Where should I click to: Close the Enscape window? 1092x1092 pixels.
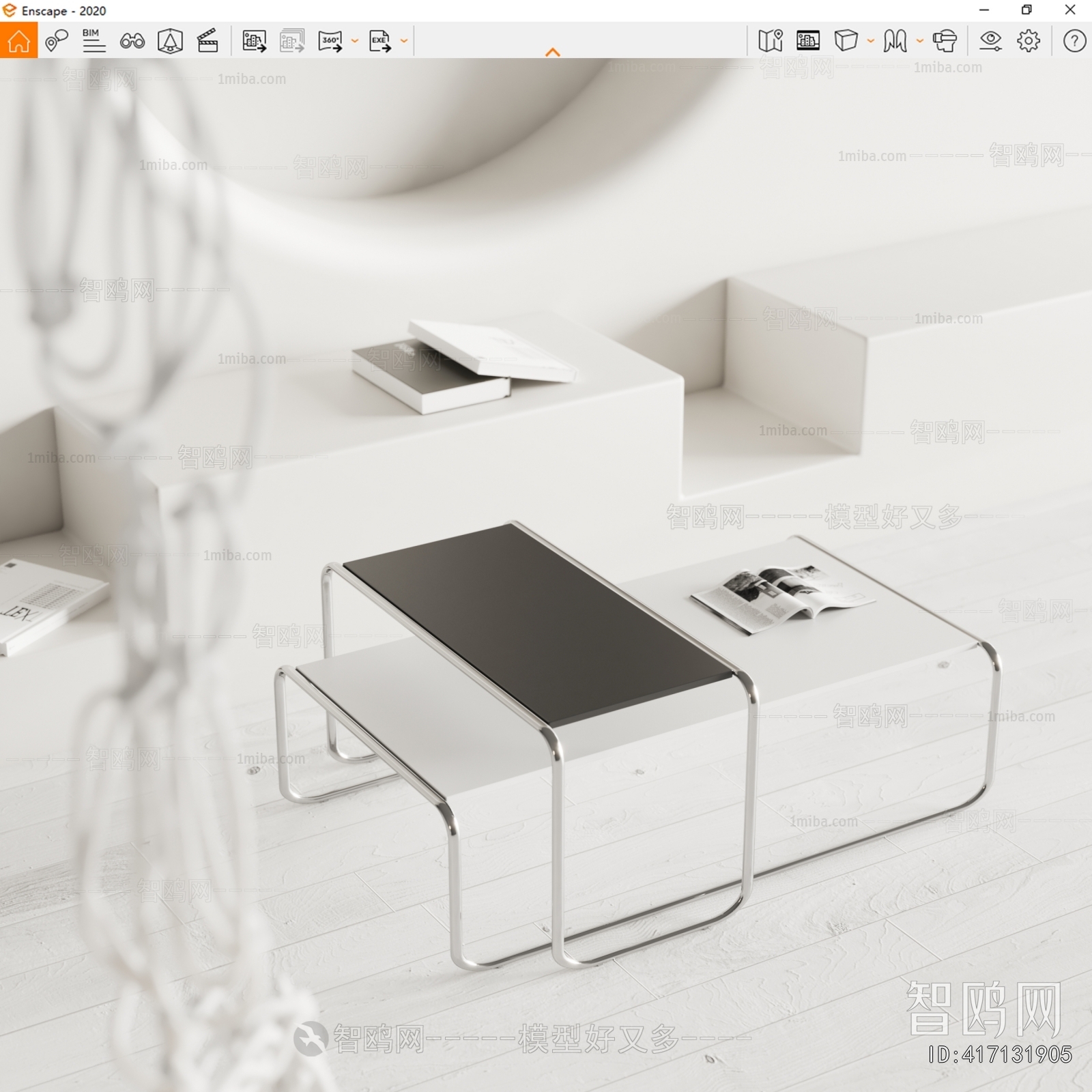(x=1070, y=10)
